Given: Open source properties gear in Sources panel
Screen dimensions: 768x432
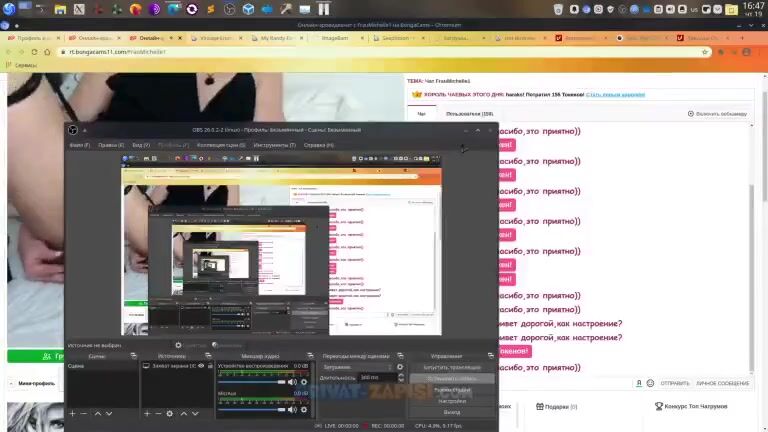Looking at the screenshot, I should tap(170, 414).
